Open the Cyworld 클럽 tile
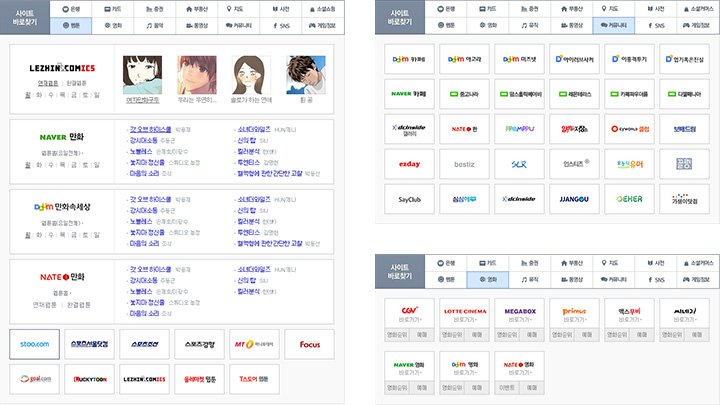Viewport: 720px width, 405px height. click(x=629, y=129)
